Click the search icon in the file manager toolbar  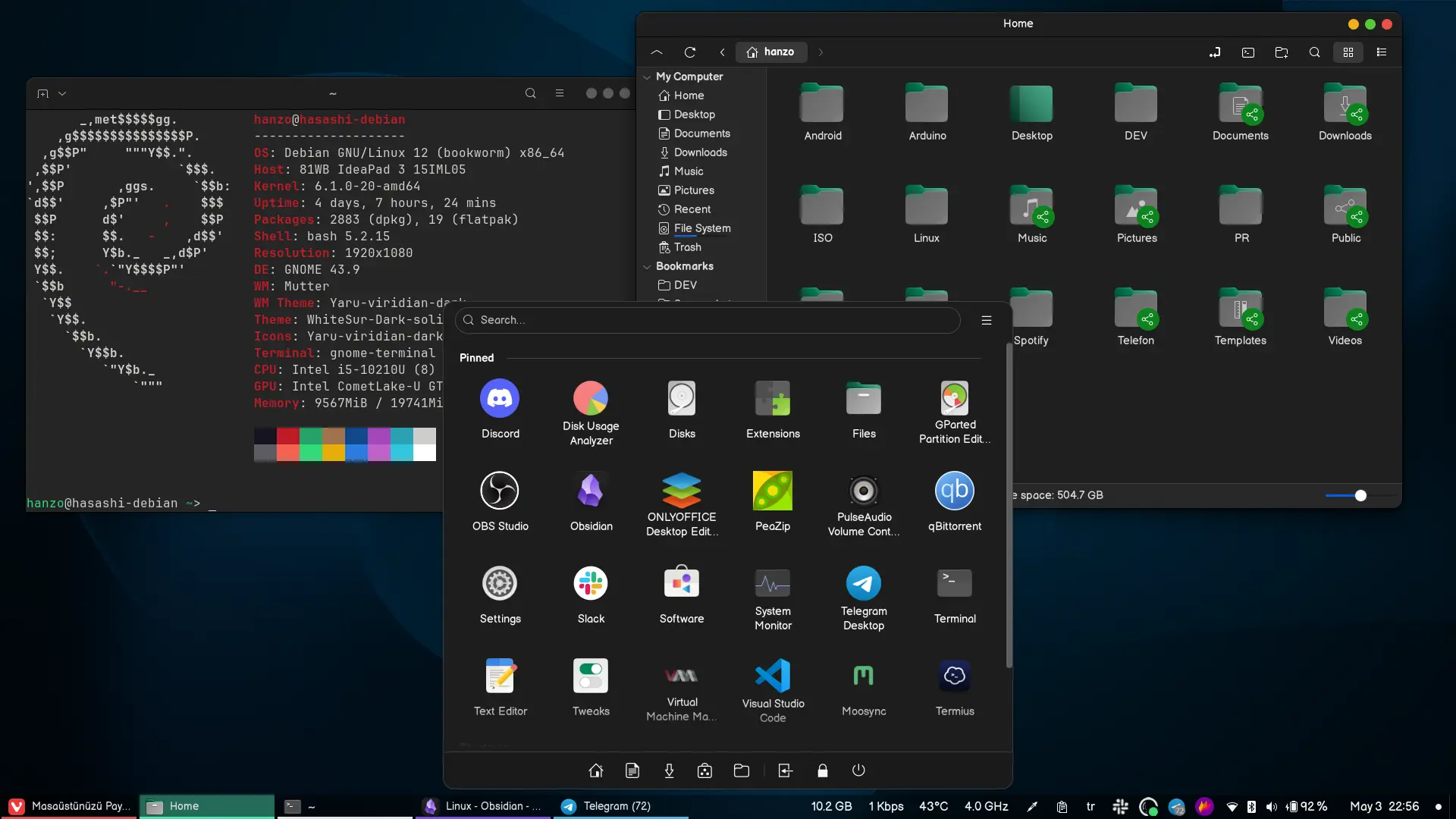tap(1315, 52)
